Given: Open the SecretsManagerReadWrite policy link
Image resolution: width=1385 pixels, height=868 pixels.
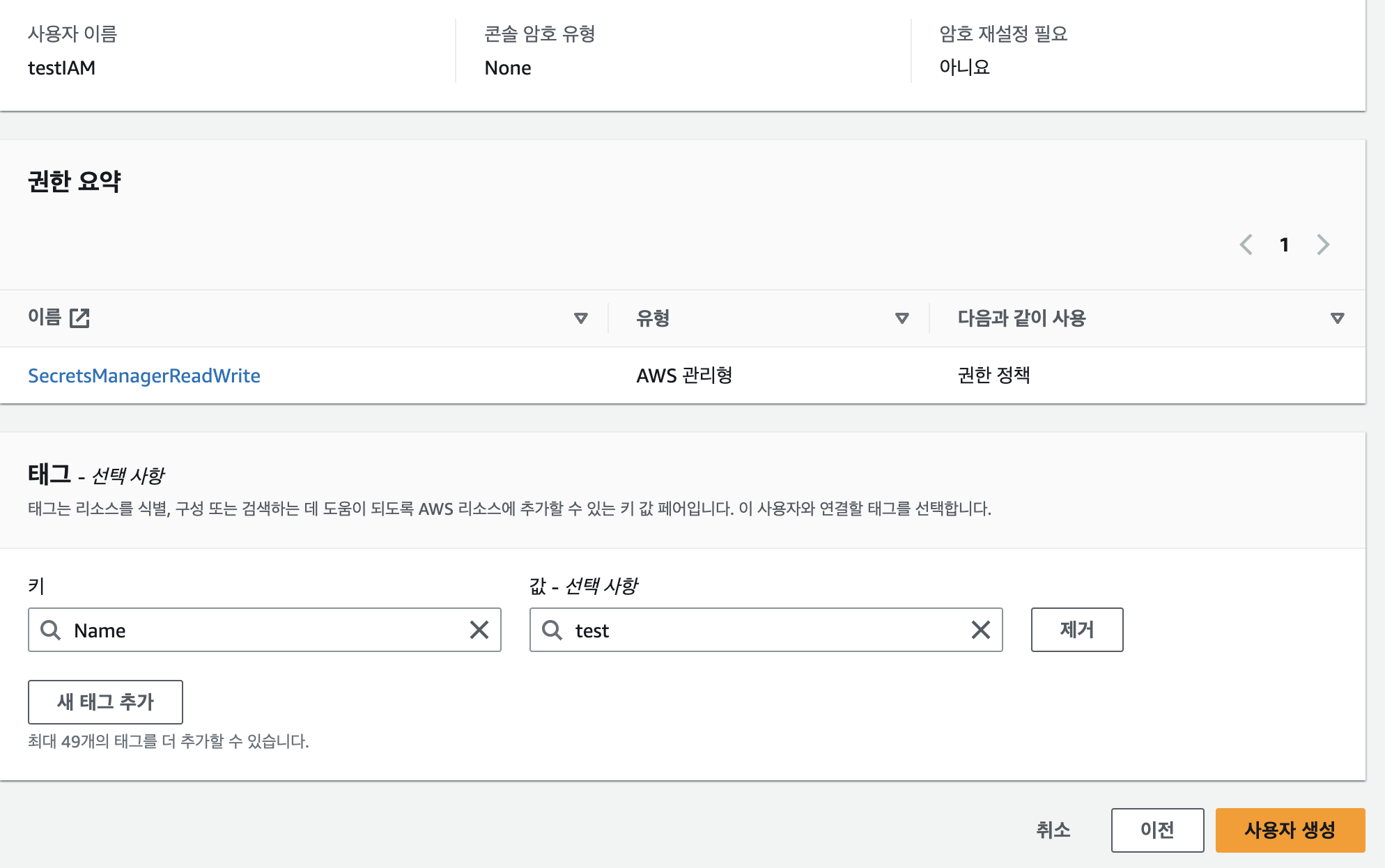Looking at the screenshot, I should click(144, 375).
